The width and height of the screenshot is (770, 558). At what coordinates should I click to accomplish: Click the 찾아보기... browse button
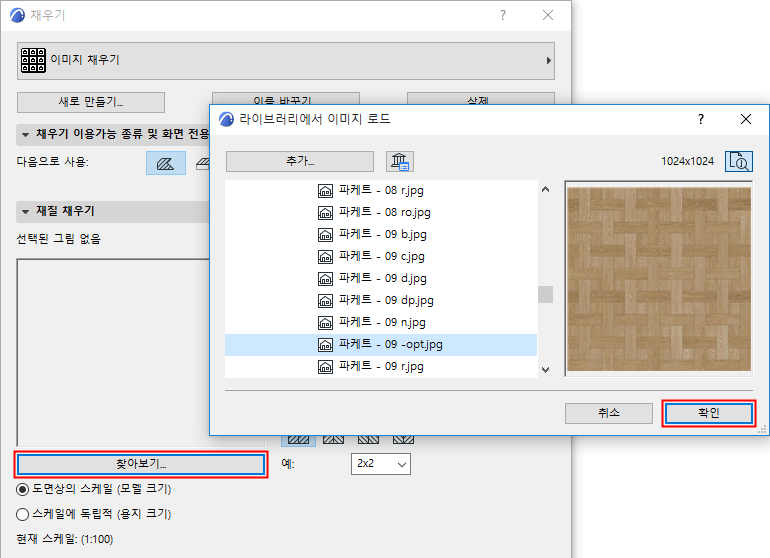click(x=141, y=464)
